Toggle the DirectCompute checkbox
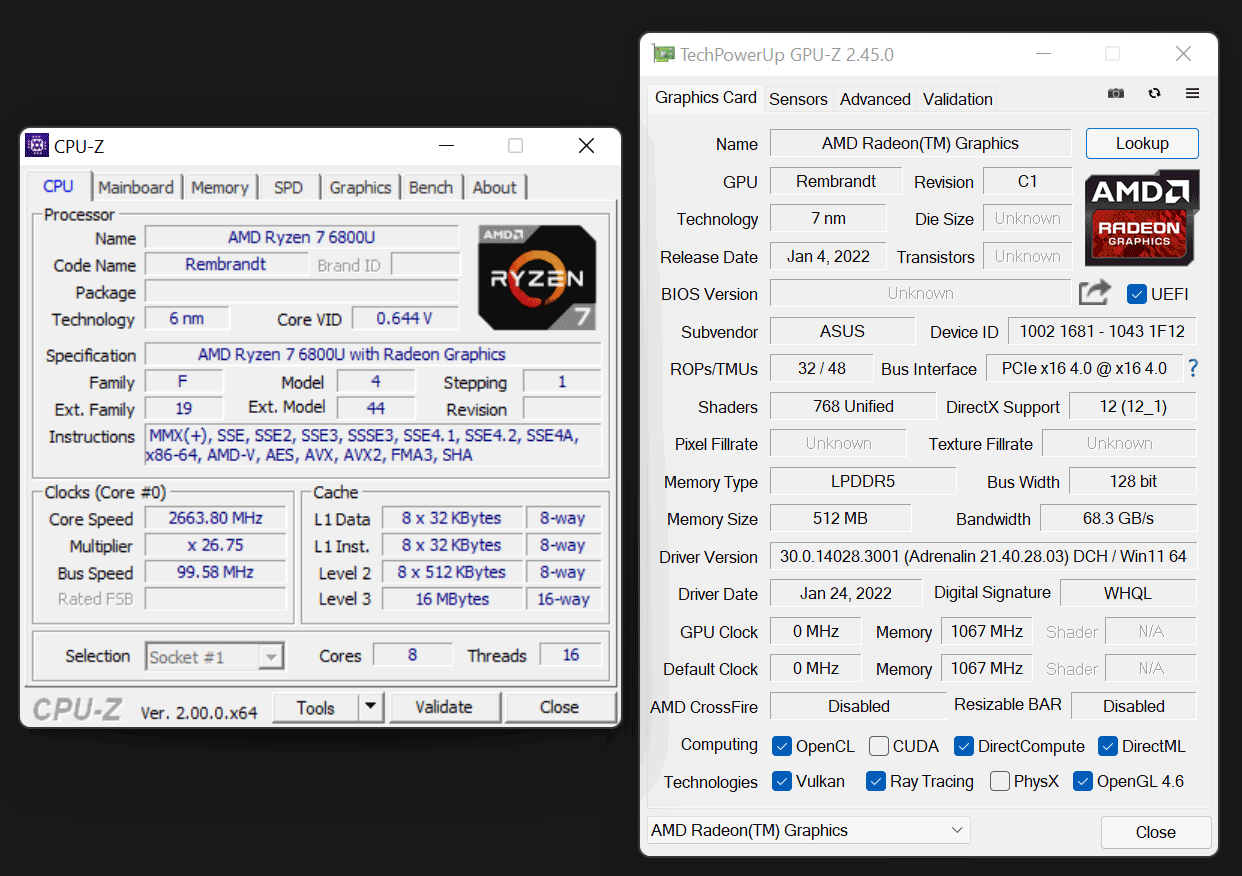The height and width of the screenshot is (876, 1242). click(964, 746)
